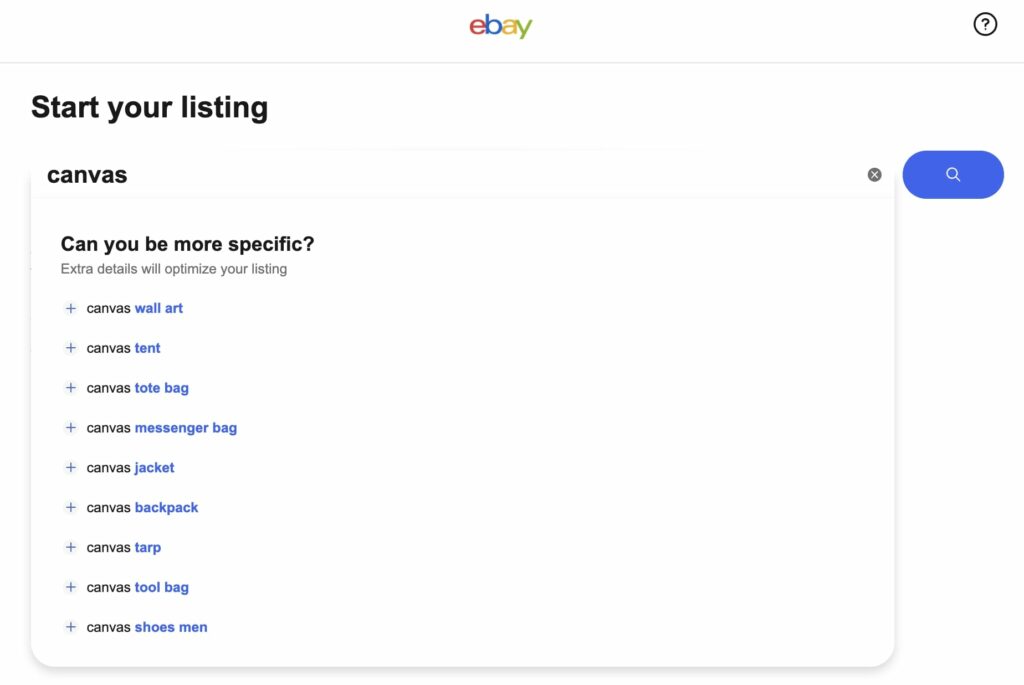Click the search magnifier button

point(952,174)
